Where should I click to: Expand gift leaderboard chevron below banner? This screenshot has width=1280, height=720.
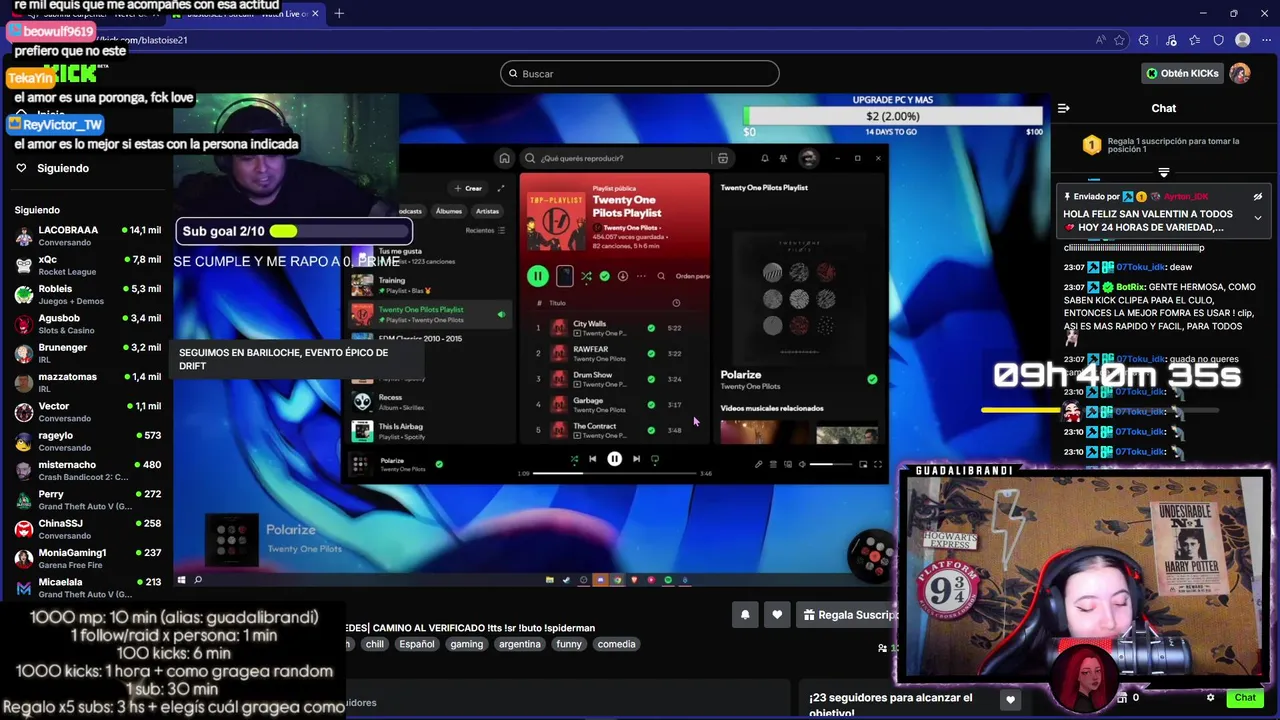[x=1163, y=173]
